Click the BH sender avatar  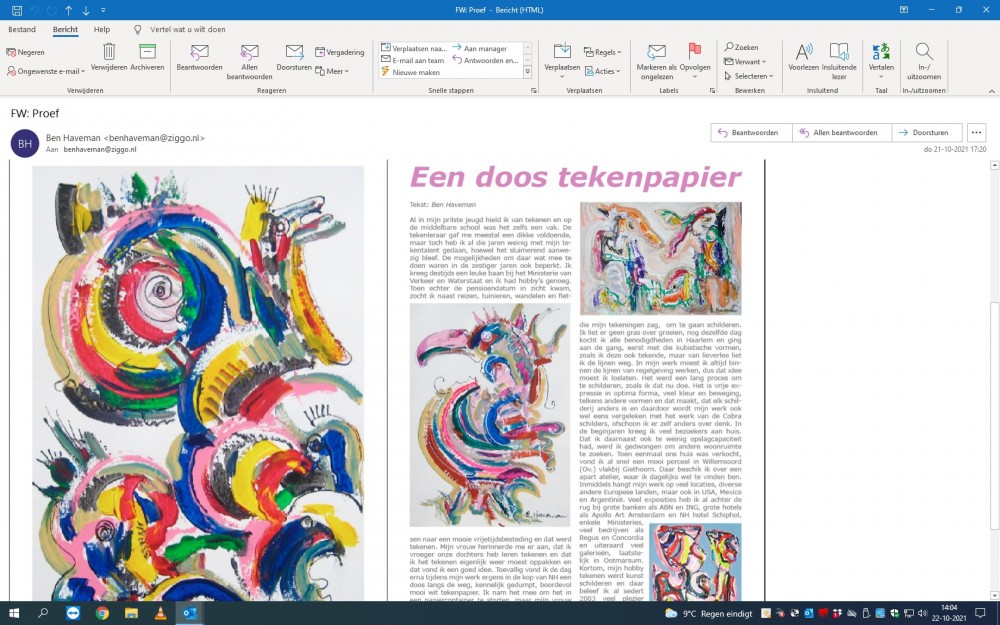click(25, 144)
